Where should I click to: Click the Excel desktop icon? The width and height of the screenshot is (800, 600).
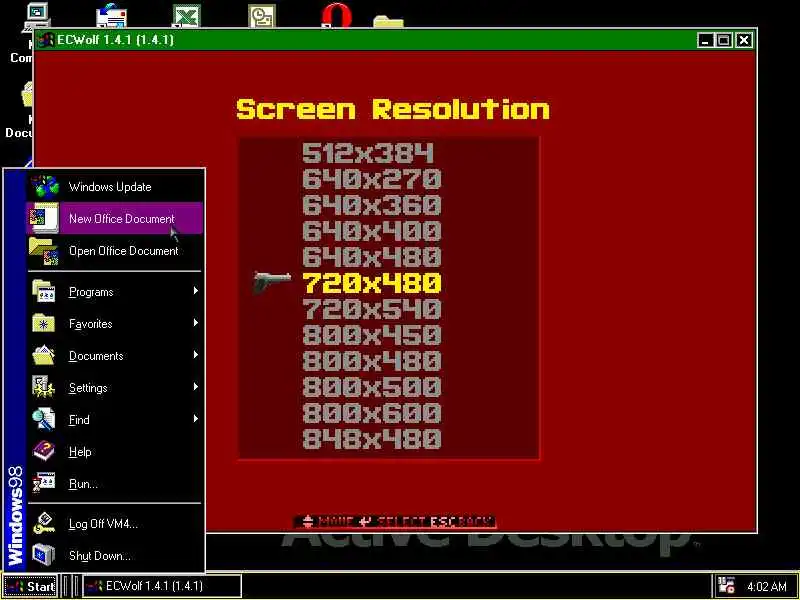[x=186, y=16]
